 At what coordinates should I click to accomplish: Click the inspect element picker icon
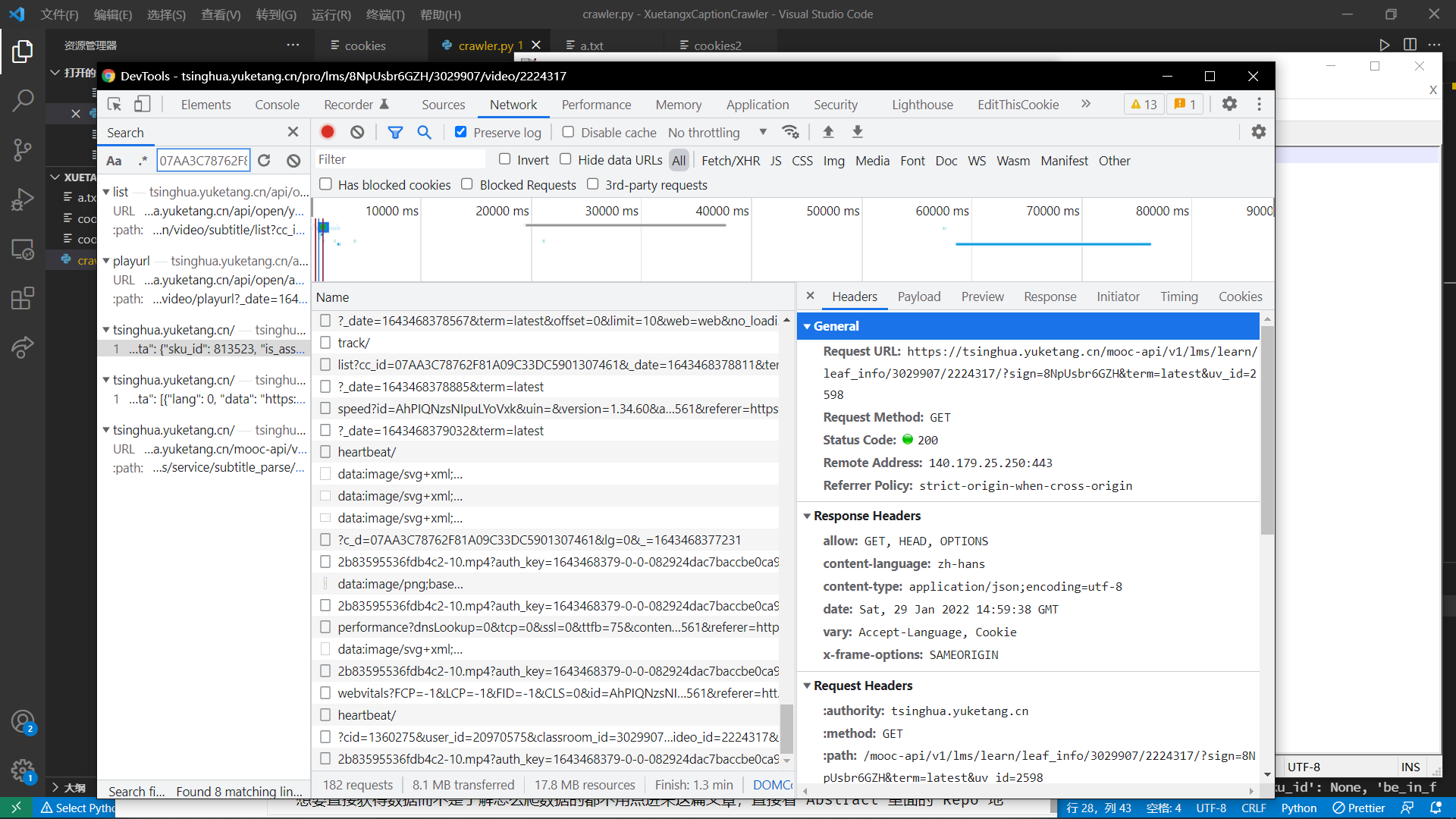click(115, 104)
